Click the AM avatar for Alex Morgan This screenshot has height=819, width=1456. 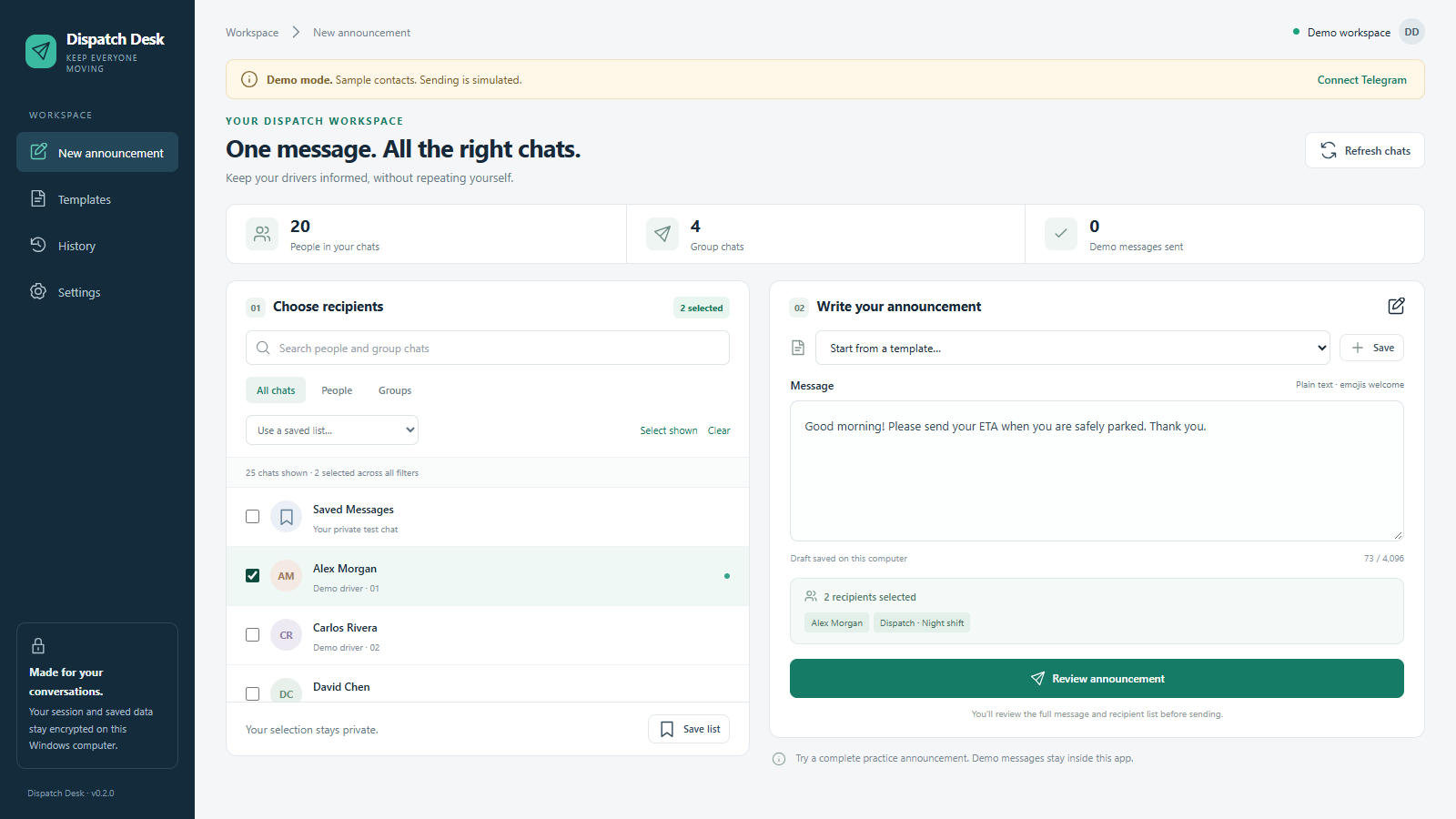pyautogui.click(x=287, y=576)
